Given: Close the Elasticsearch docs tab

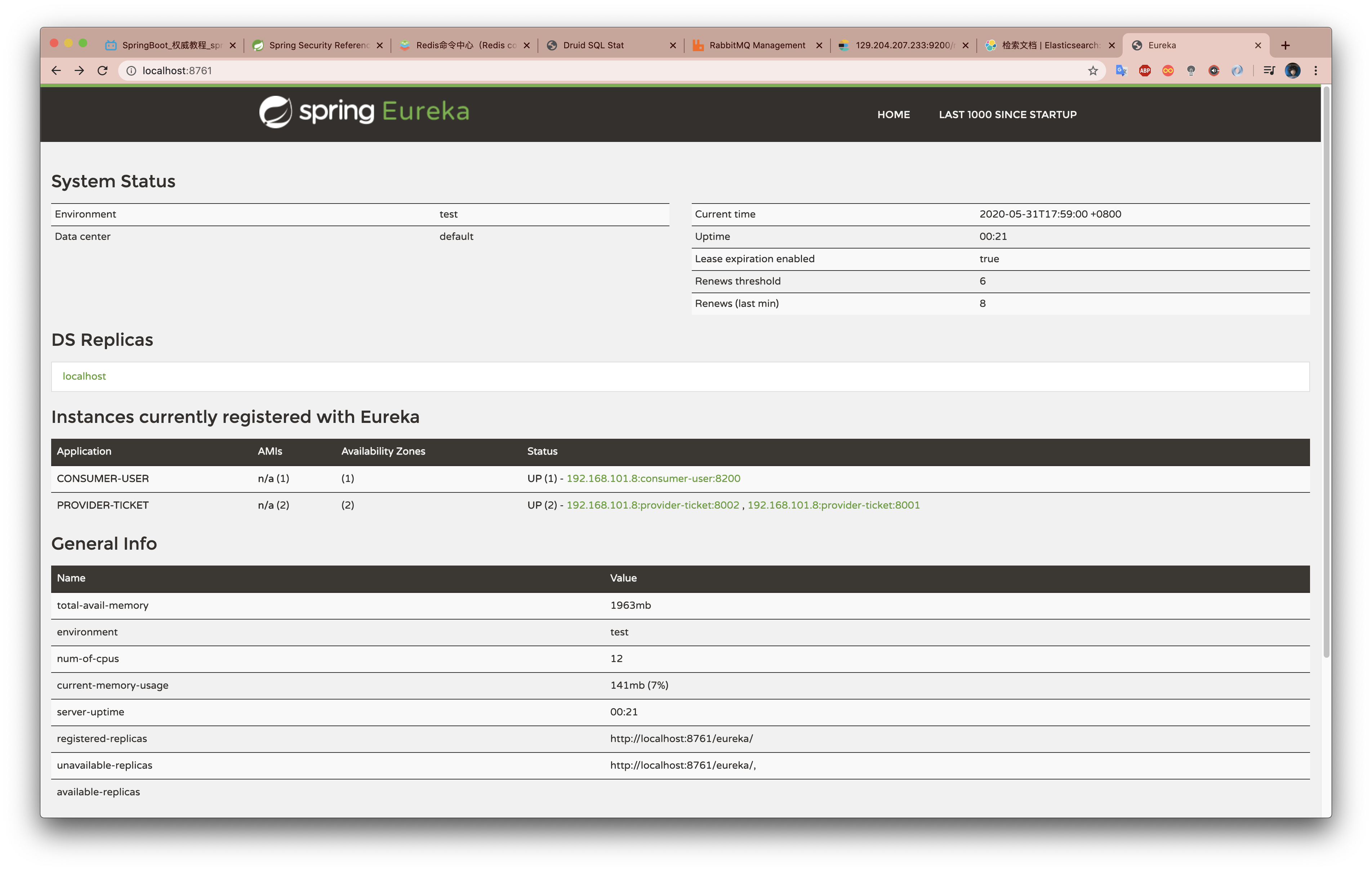Looking at the screenshot, I should 1112,46.
